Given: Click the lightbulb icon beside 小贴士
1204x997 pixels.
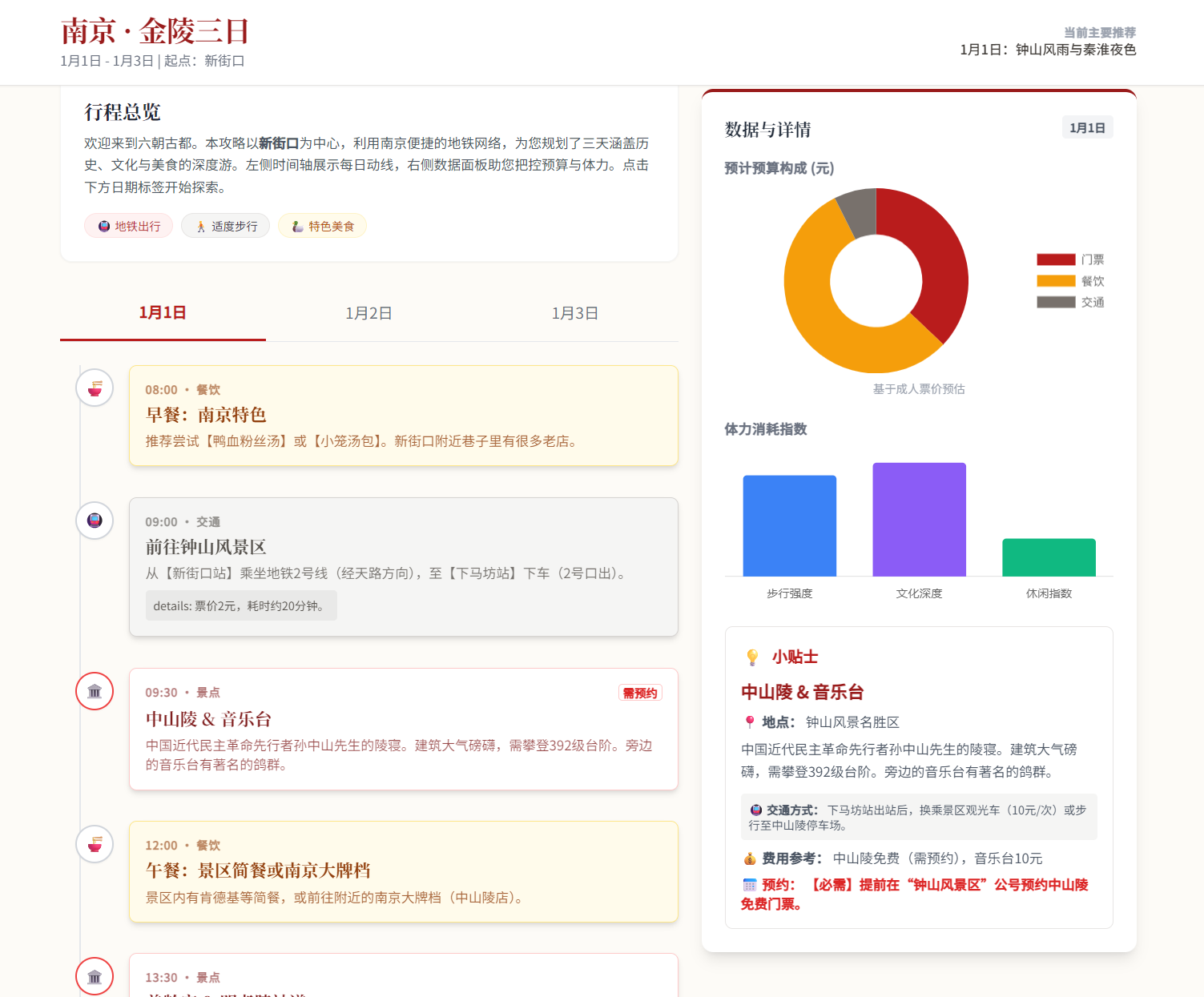Looking at the screenshot, I should tap(752, 657).
